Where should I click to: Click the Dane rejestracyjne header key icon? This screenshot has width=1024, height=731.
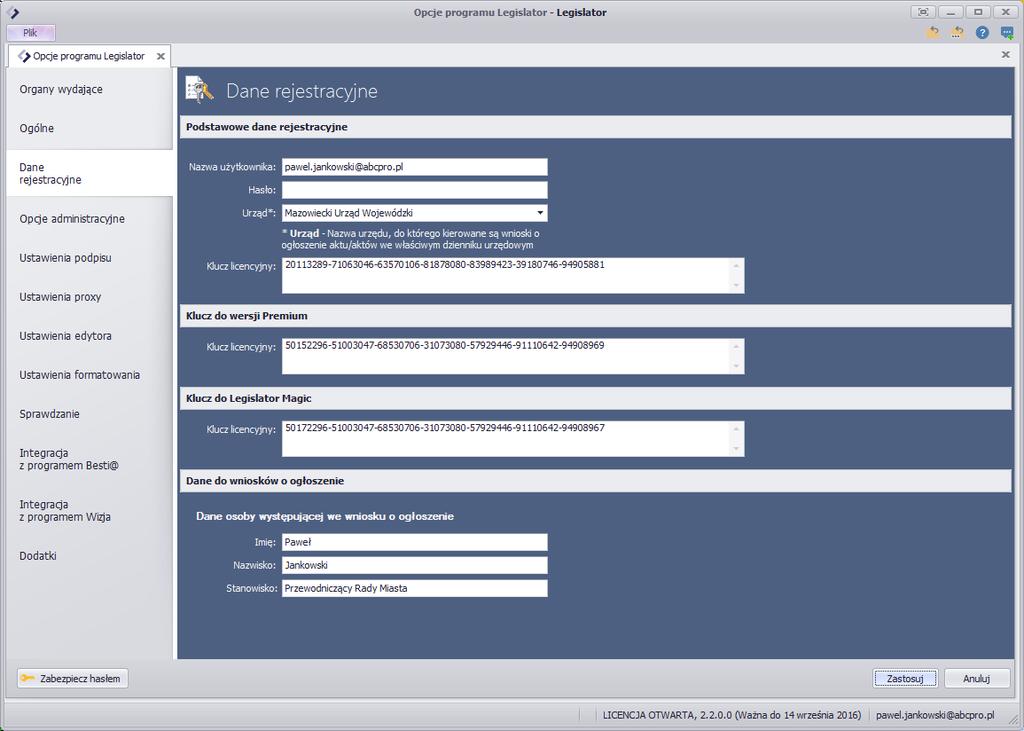[x=199, y=89]
